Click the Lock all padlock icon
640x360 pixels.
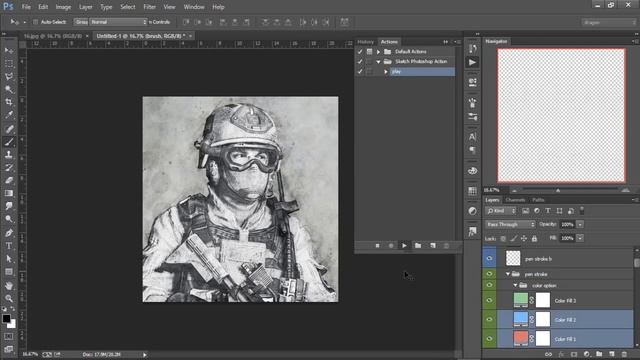pyautogui.click(x=534, y=238)
